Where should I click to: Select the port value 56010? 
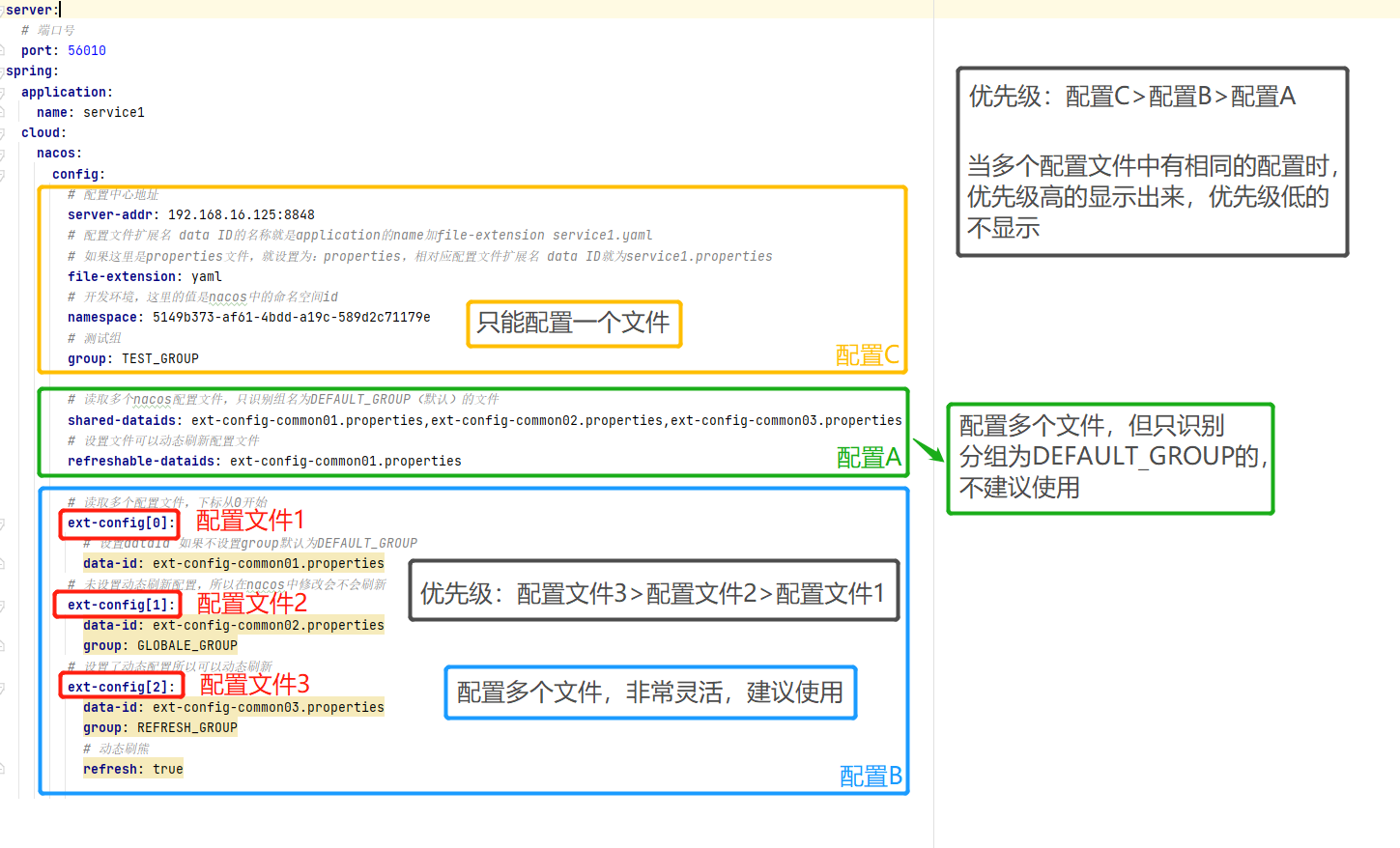tap(86, 50)
